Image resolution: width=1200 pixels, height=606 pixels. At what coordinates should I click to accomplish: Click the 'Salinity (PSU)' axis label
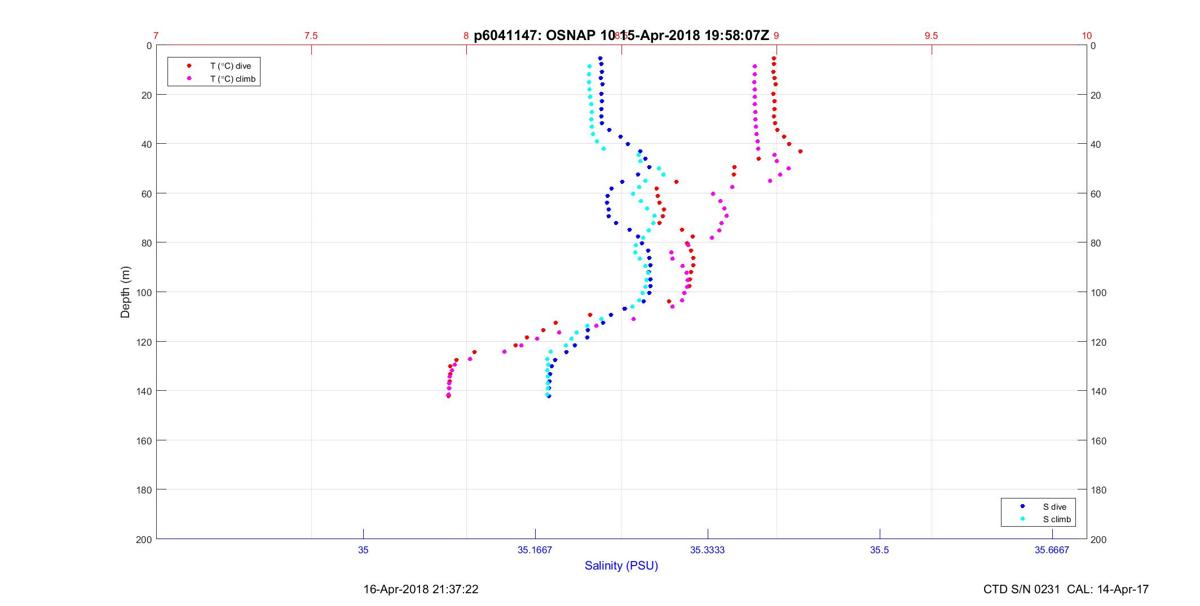621,566
